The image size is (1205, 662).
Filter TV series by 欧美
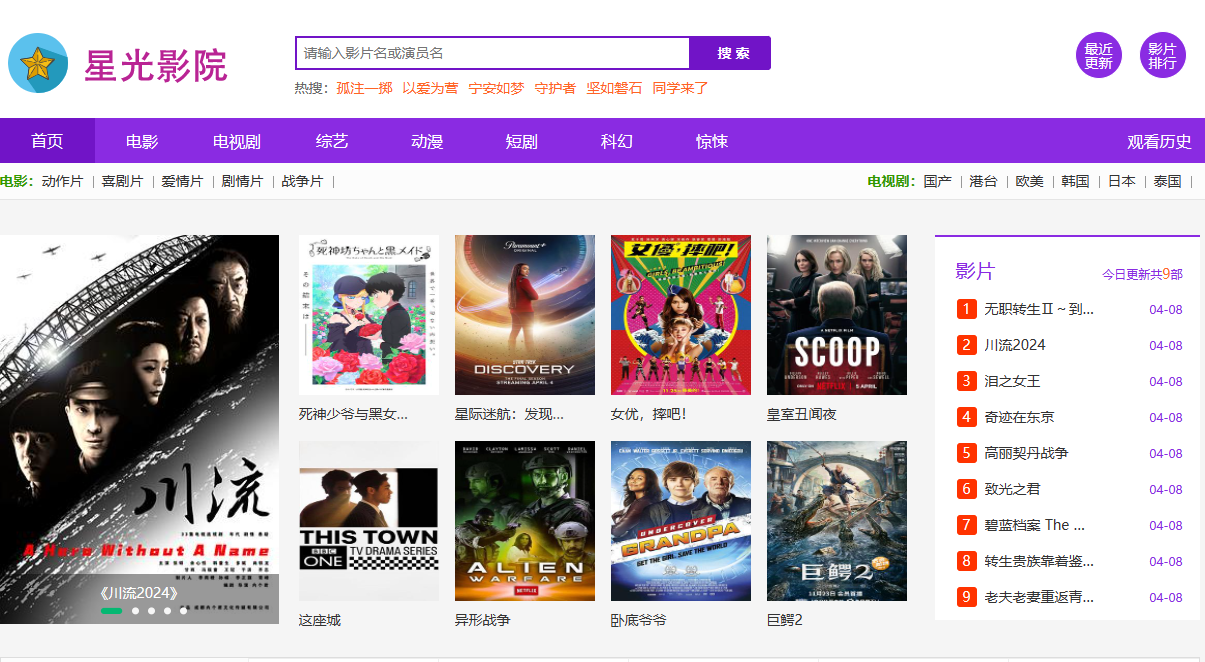tap(1030, 181)
